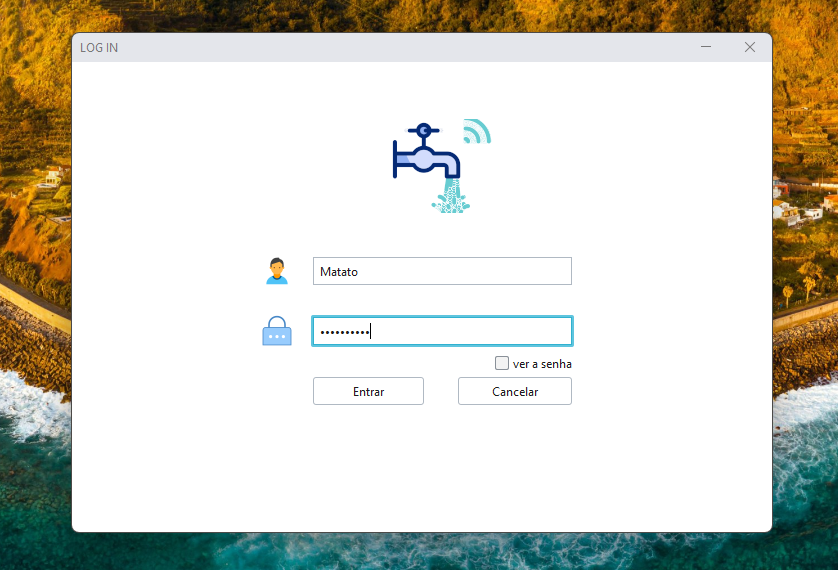The height and width of the screenshot is (570, 838).
Task: Click the empty middle of the title bar
Action: coord(400,48)
